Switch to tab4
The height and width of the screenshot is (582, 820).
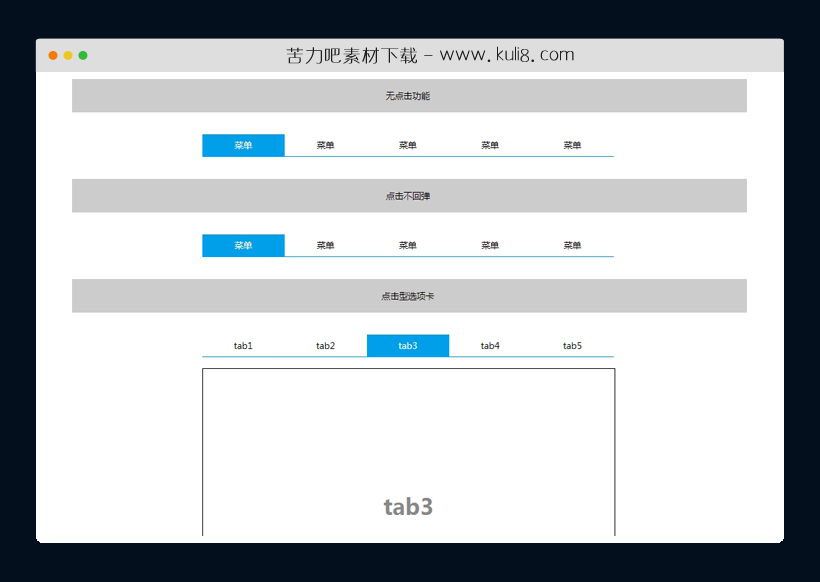[490, 345]
